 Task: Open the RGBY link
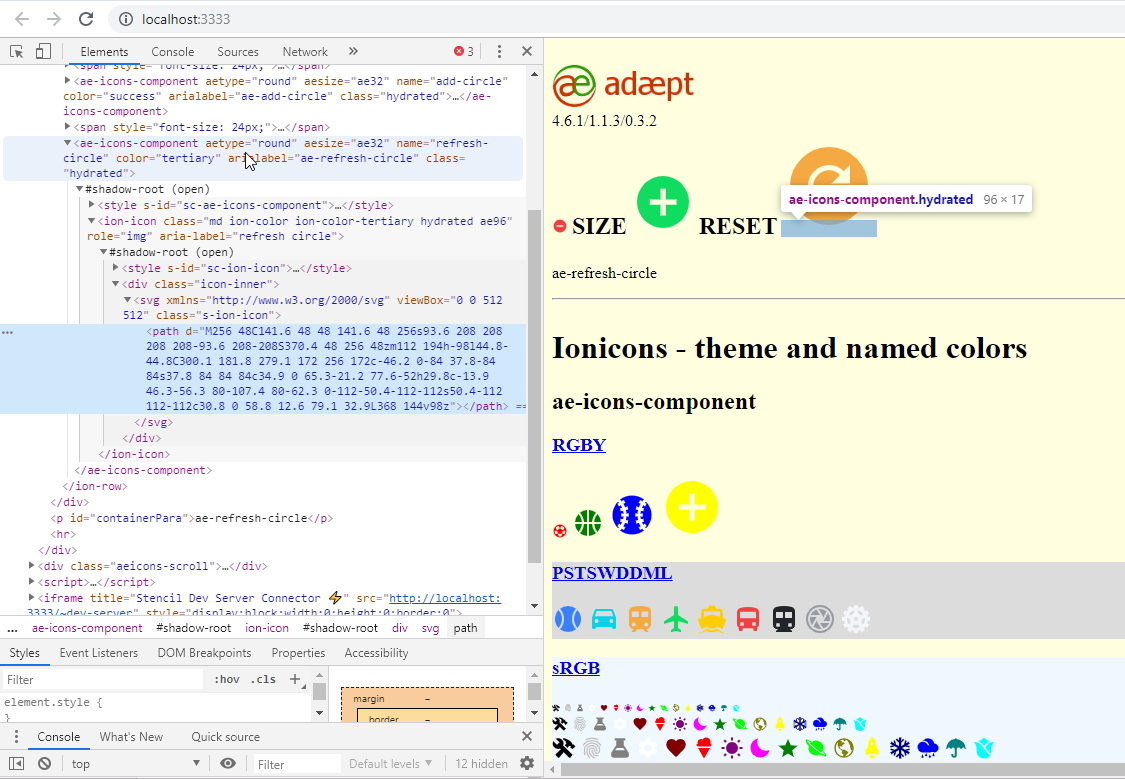point(578,445)
